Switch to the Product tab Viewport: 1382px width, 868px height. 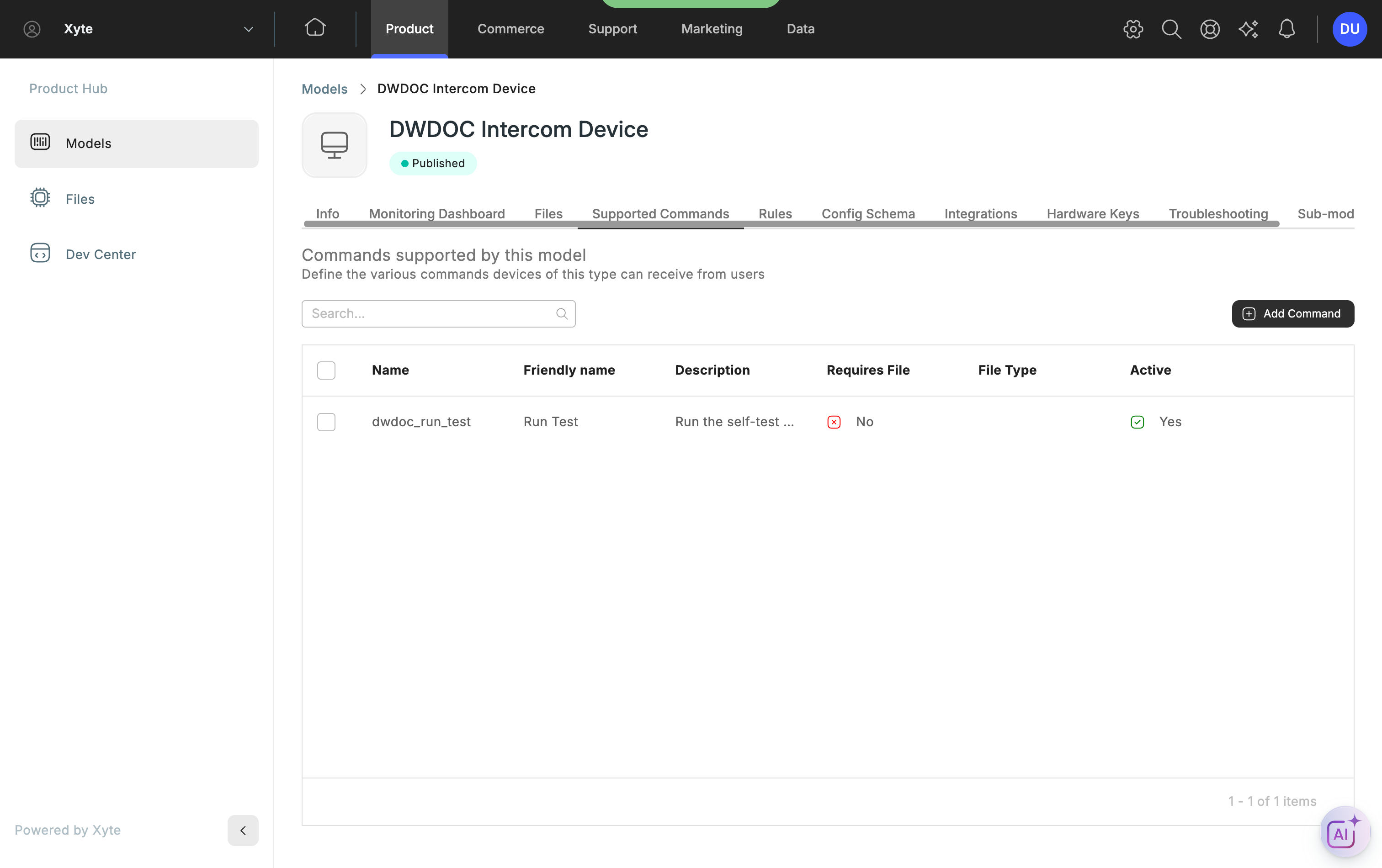tap(409, 29)
